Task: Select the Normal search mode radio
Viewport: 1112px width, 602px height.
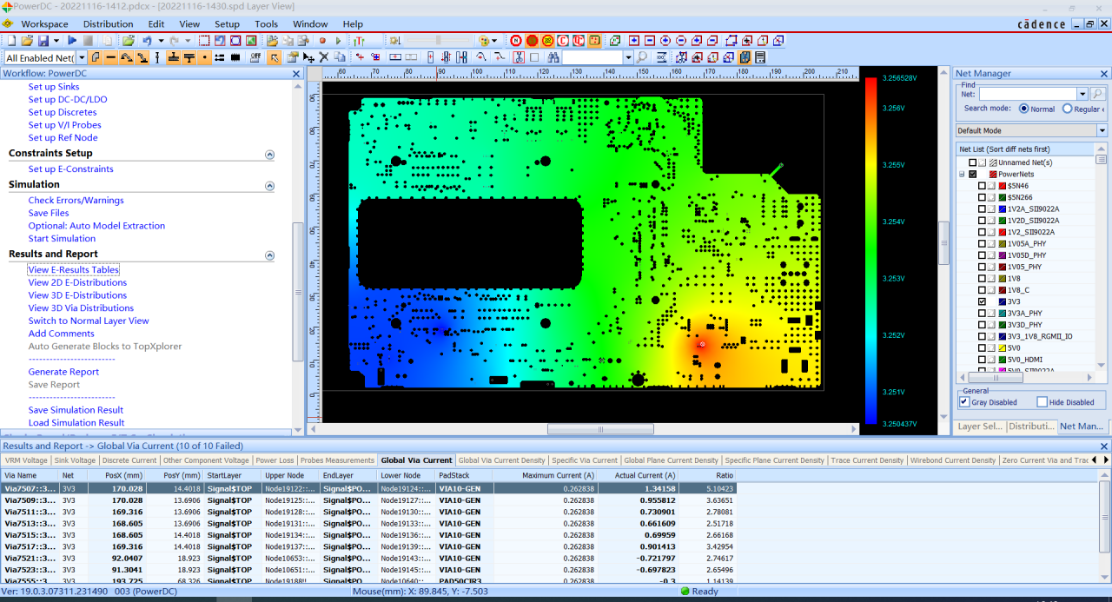Action: (x=1023, y=108)
